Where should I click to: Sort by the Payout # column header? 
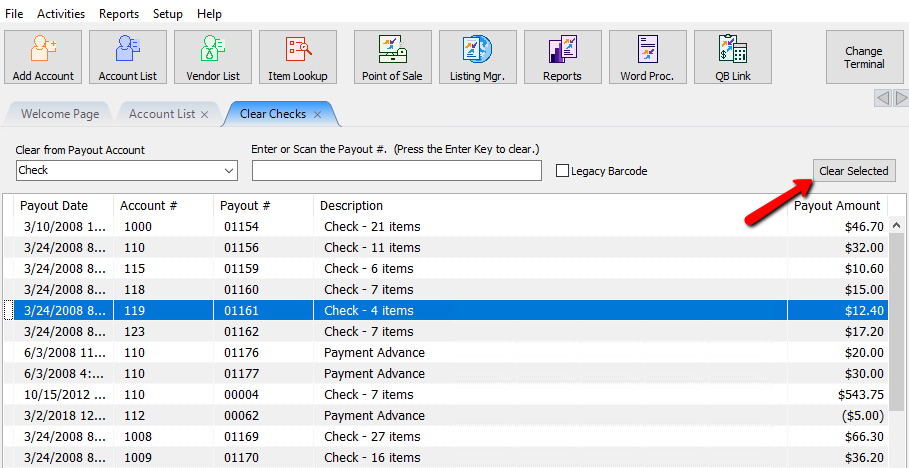tap(264, 205)
